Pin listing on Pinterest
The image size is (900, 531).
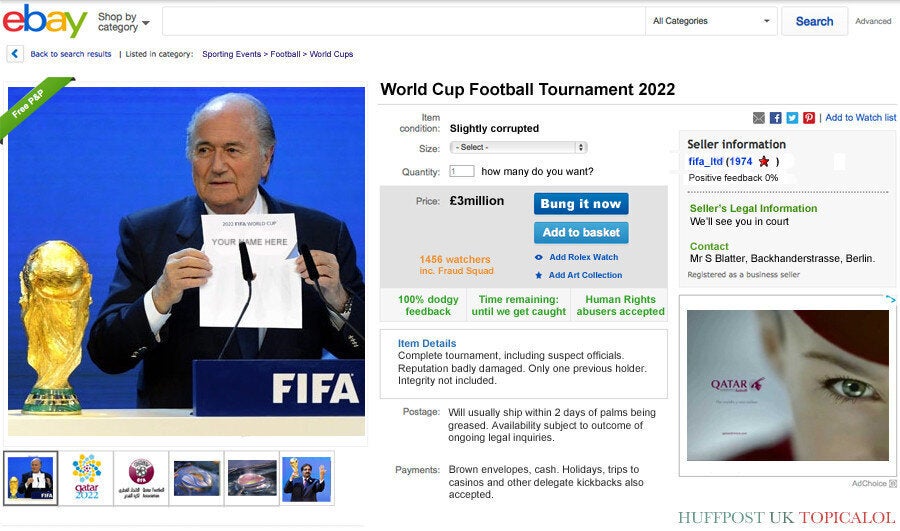coord(809,118)
